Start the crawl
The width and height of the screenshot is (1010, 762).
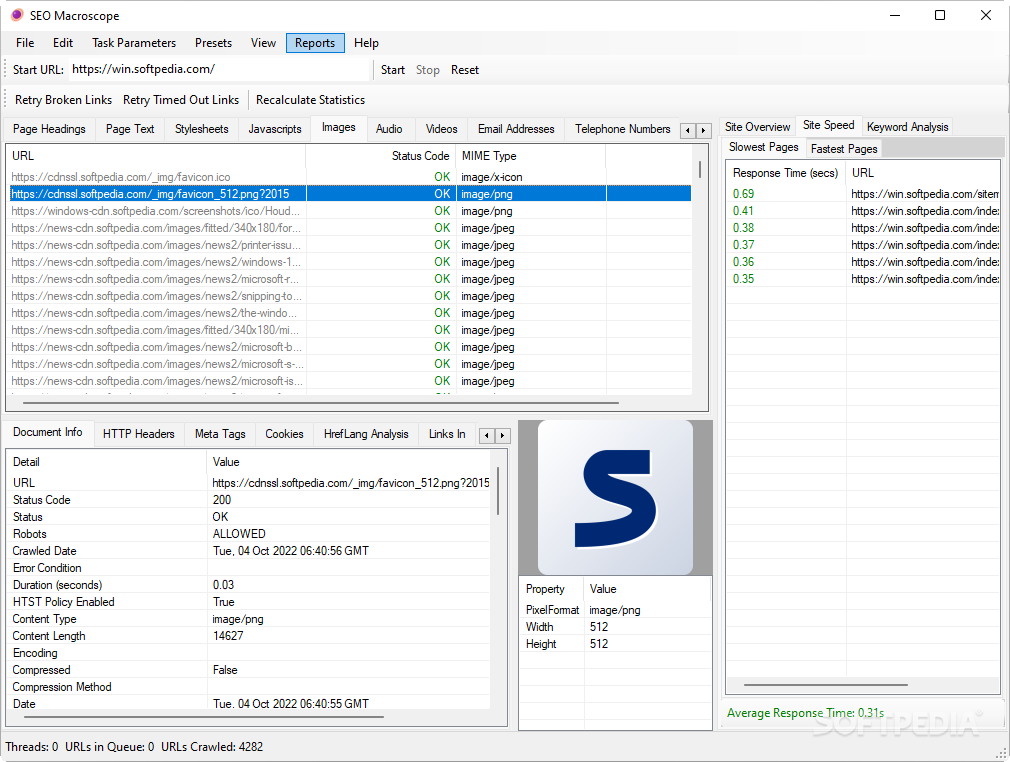click(x=392, y=70)
